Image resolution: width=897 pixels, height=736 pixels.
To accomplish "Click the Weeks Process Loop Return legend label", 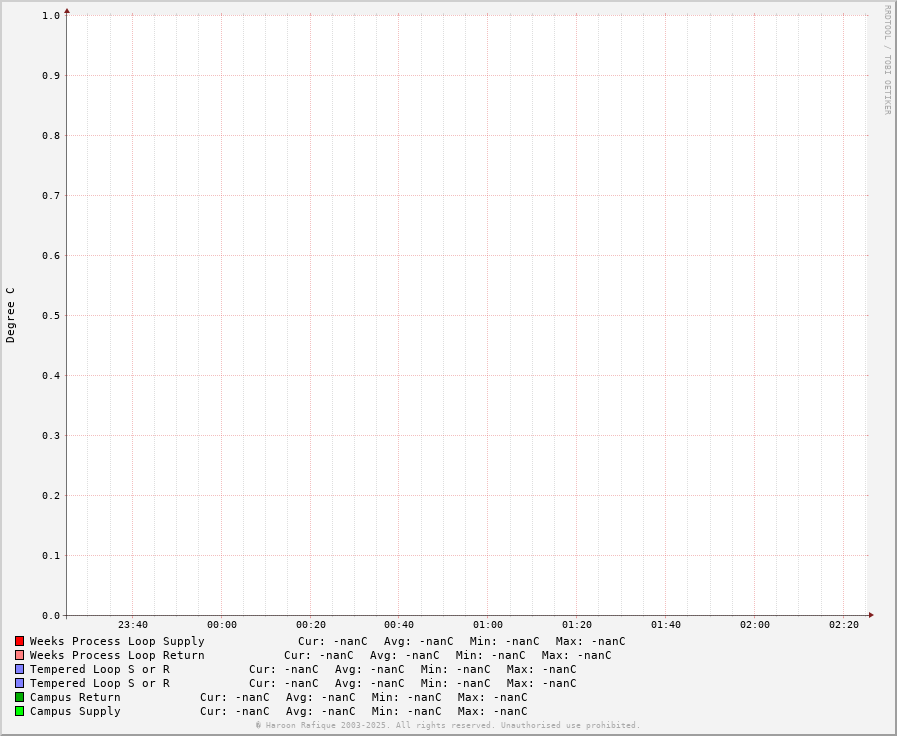I will pos(117,655).
